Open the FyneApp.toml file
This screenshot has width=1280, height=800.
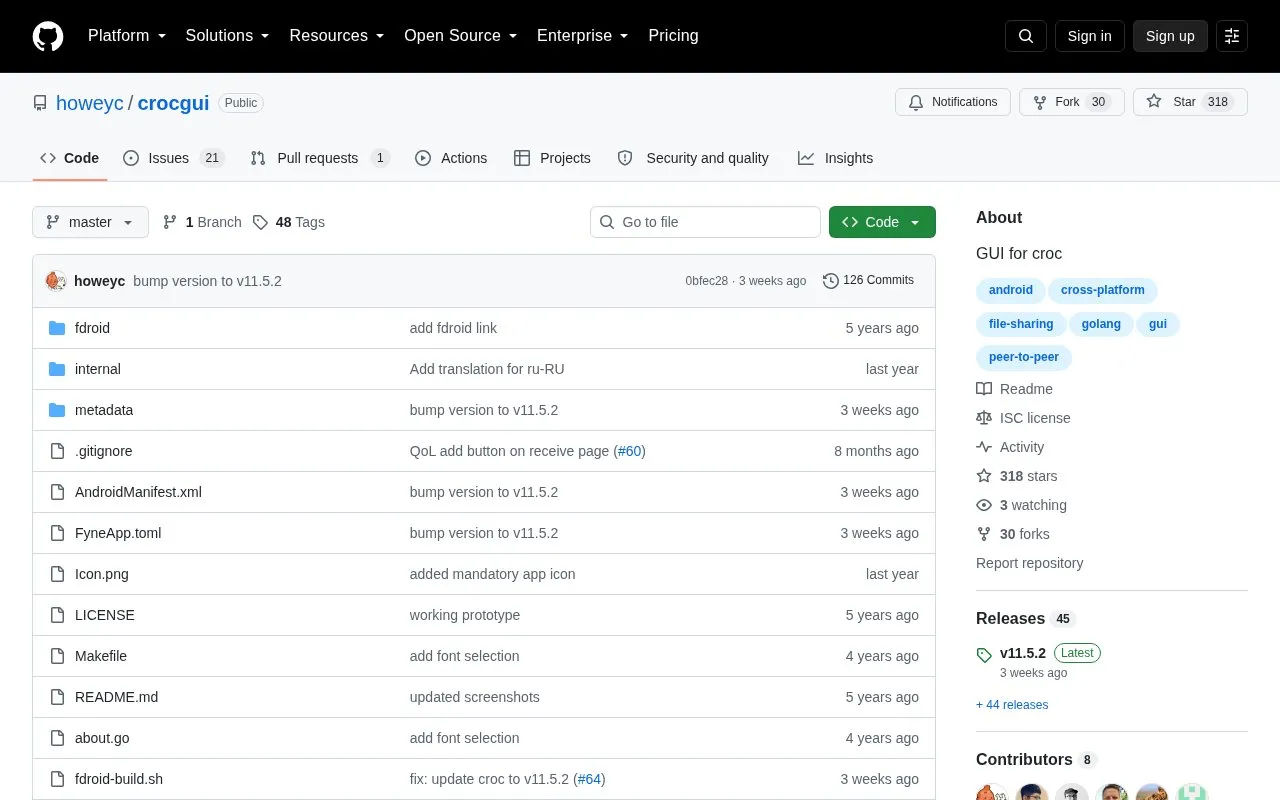[x=118, y=533]
